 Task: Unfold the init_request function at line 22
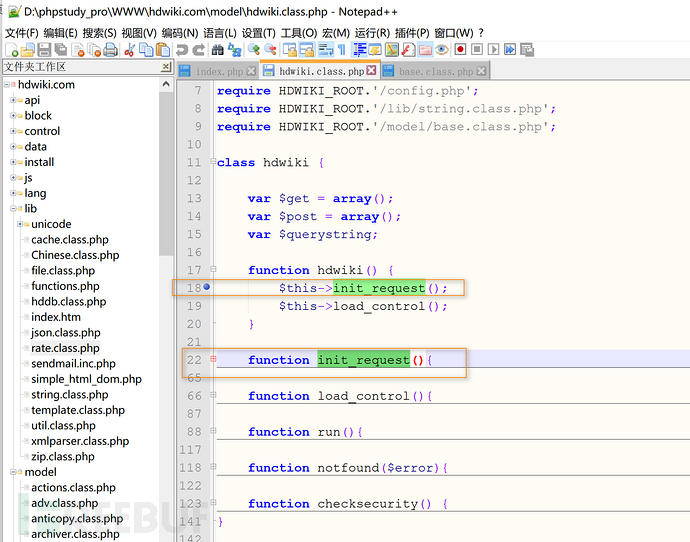[213, 359]
